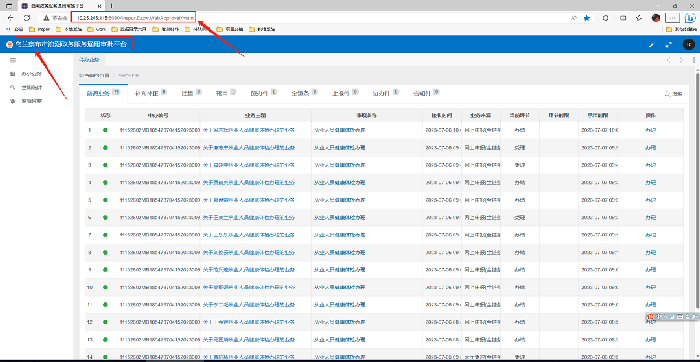This screenshot has width=700, height=362.
Task: Reload the page with refresh icon
Action: (x=27, y=18)
